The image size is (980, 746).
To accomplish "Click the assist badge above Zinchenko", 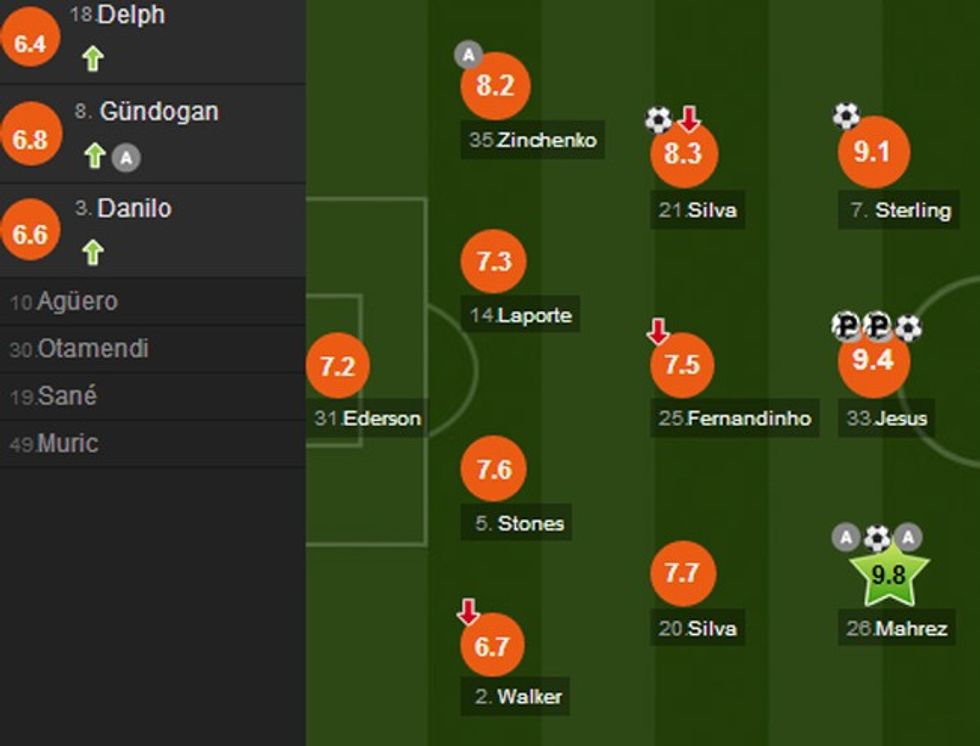I will point(468,55).
